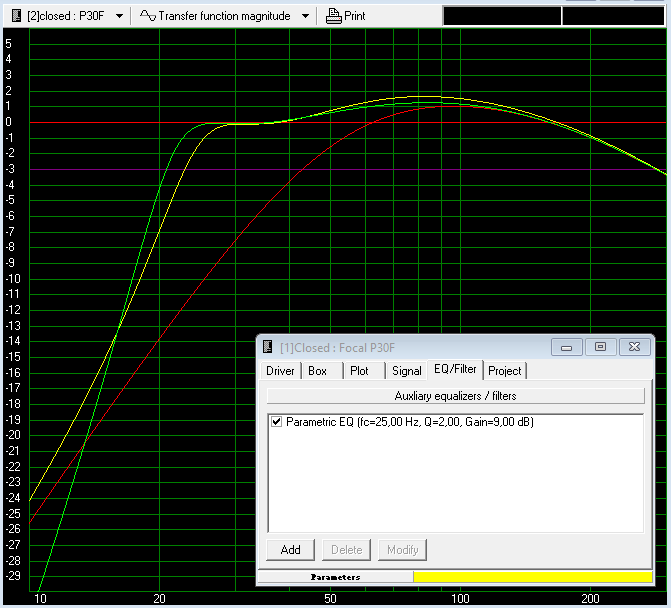The width and height of the screenshot is (671, 608).
Task: Maximize the Closed : Focal P30F dialog
Action: pyautogui.click(x=600, y=347)
